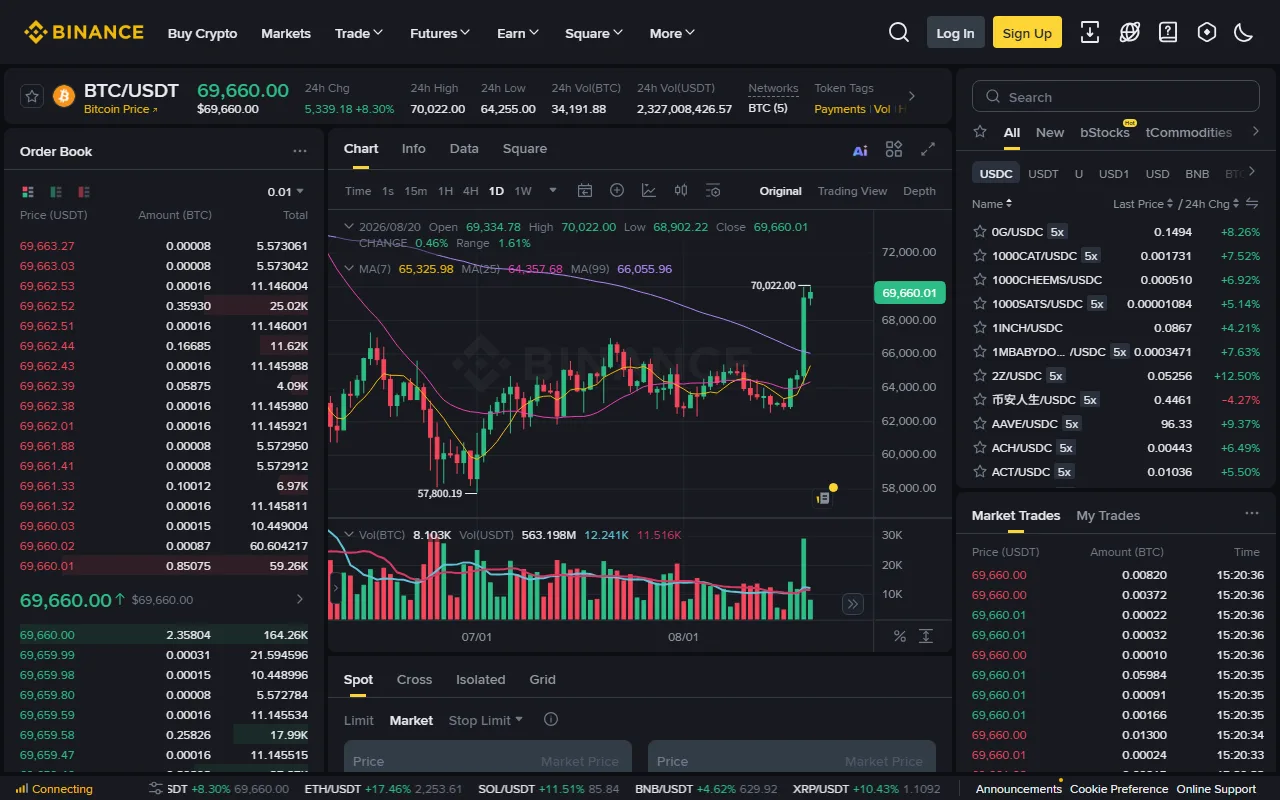Open Stop Limit order type dropdown
This screenshot has width=1280, height=800.
tap(486, 720)
